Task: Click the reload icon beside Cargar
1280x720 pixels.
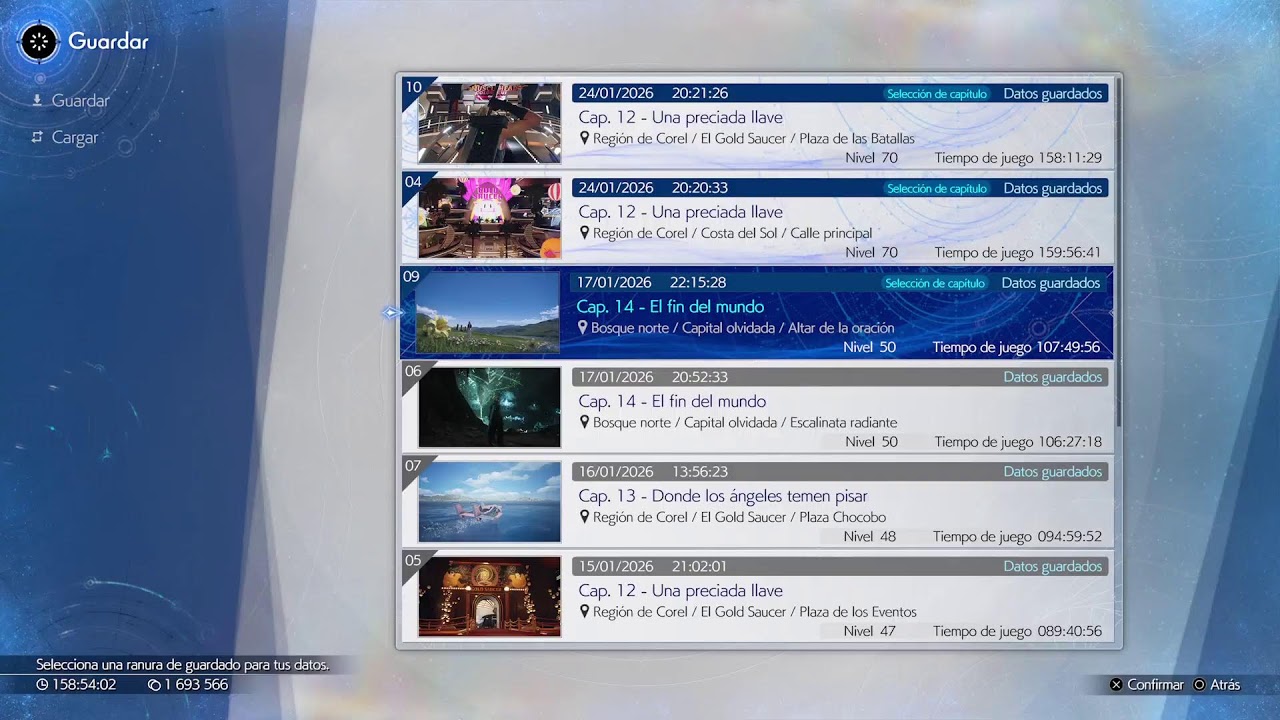Action: (x=37, y=138)
